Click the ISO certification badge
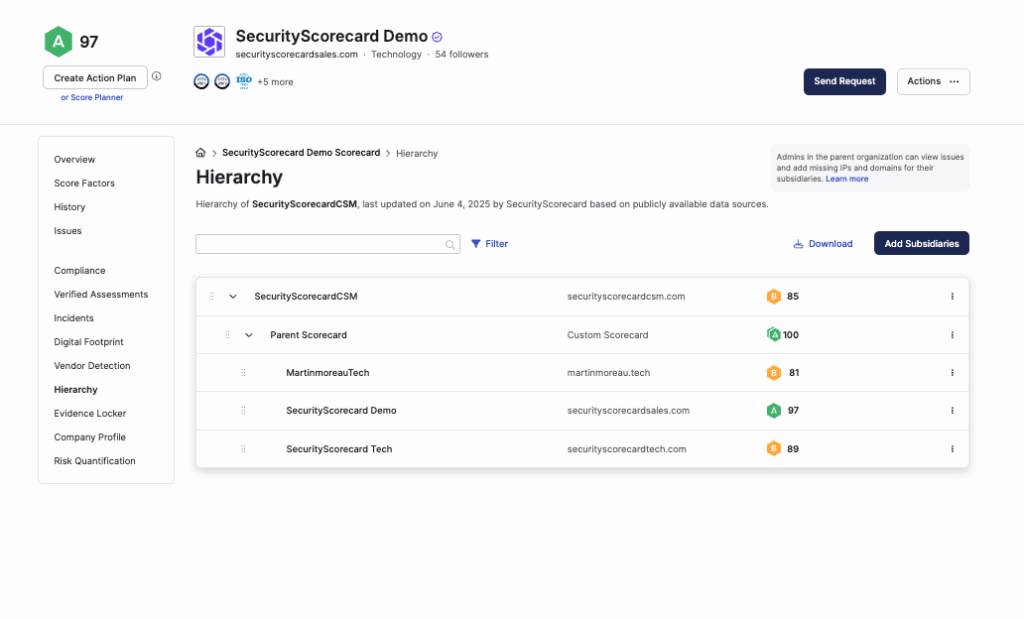Image resolution: width=1024 pixels, height=619 pixels. 244,81
